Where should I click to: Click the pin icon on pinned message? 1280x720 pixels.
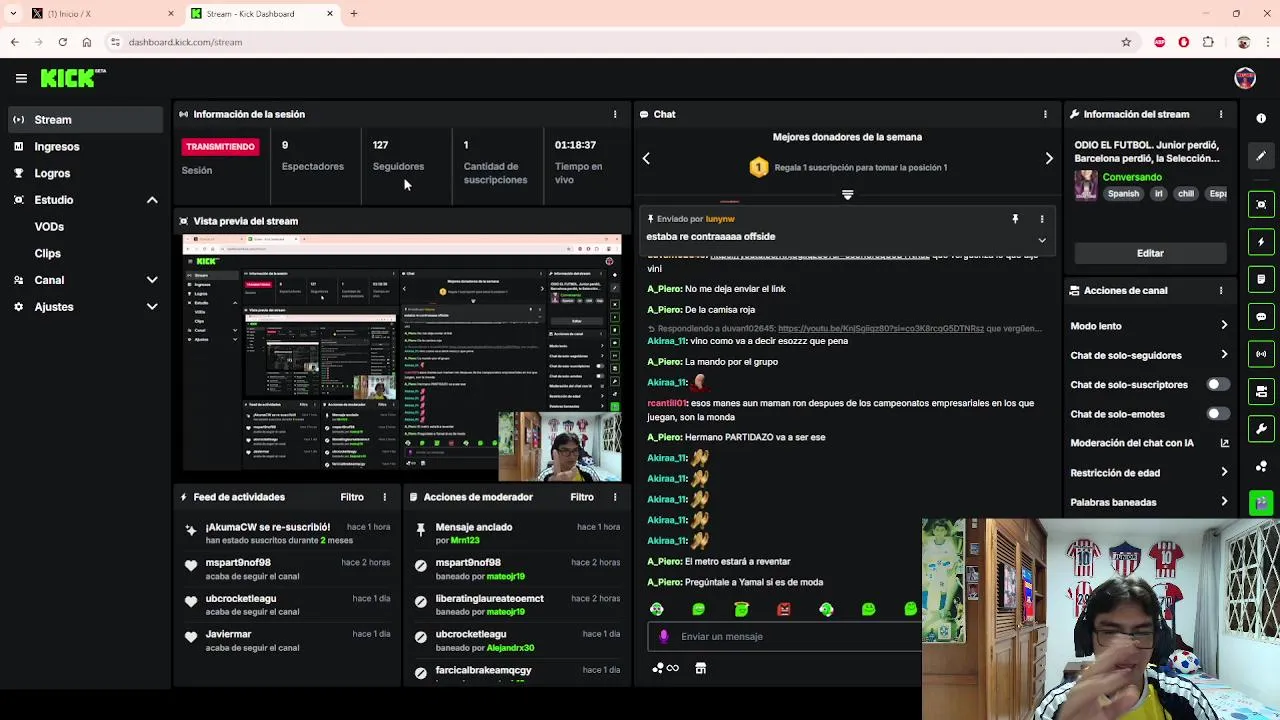point(1015,219)
